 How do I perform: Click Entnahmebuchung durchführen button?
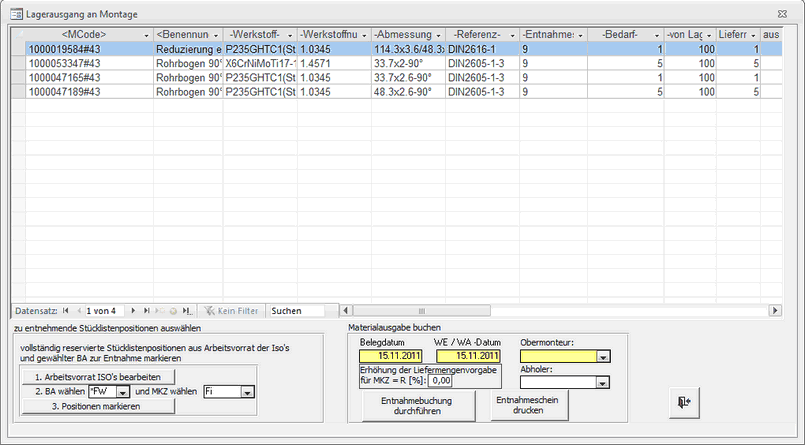(x=418, y=405)
